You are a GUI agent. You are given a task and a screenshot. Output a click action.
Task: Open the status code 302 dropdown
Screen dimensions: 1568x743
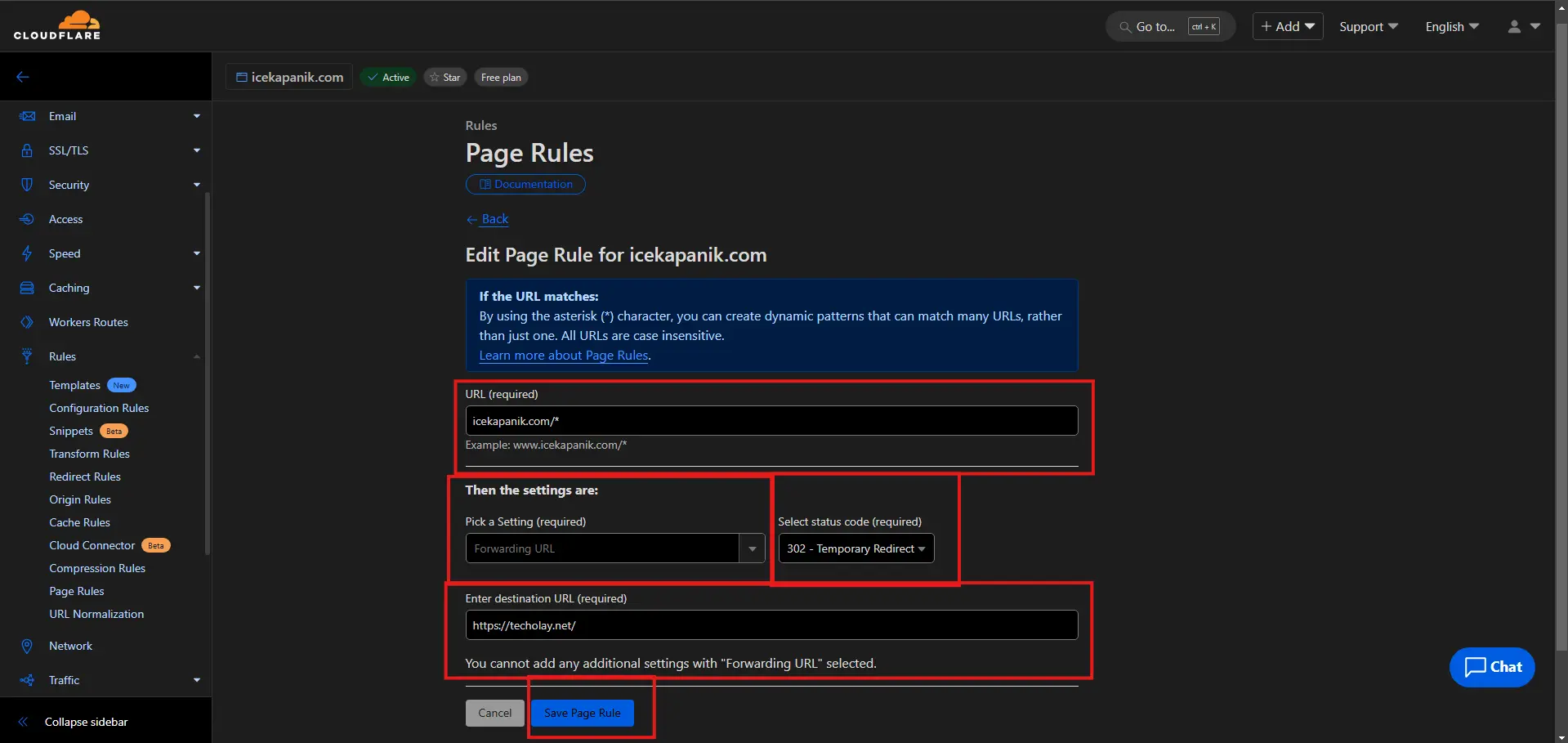pyautogui.click(x=855, y=548)
